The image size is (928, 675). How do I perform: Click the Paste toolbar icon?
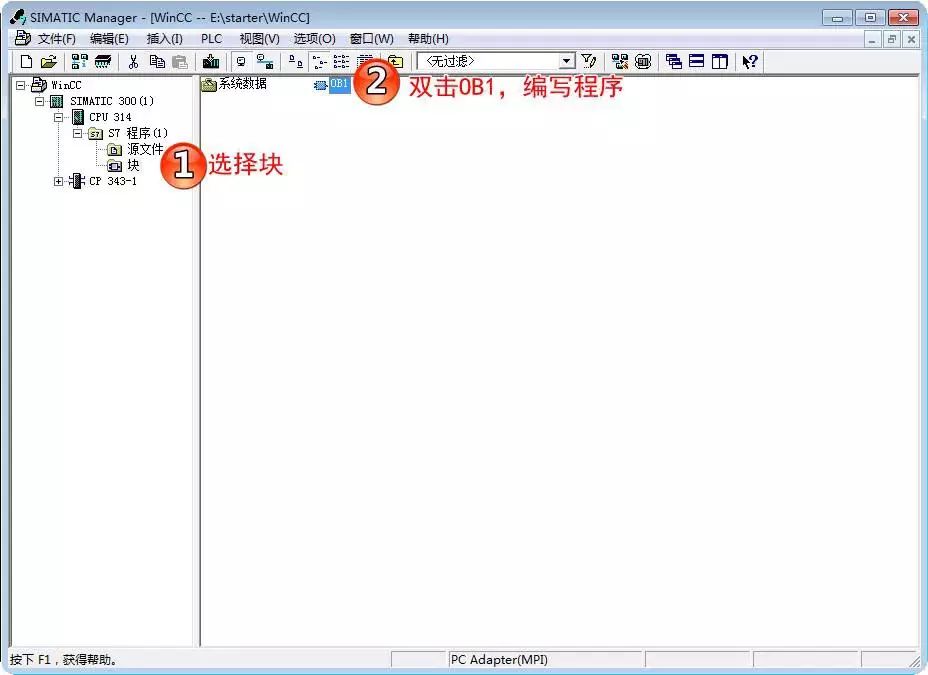click(180, 62)
